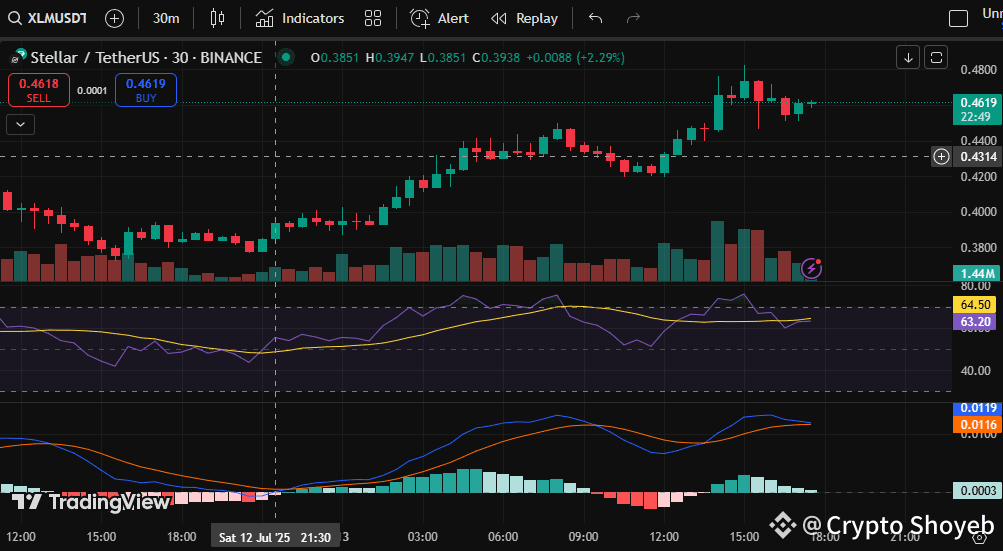Start bar Replay mode
The image size is (1003, 551).
[x=525, y=18]
